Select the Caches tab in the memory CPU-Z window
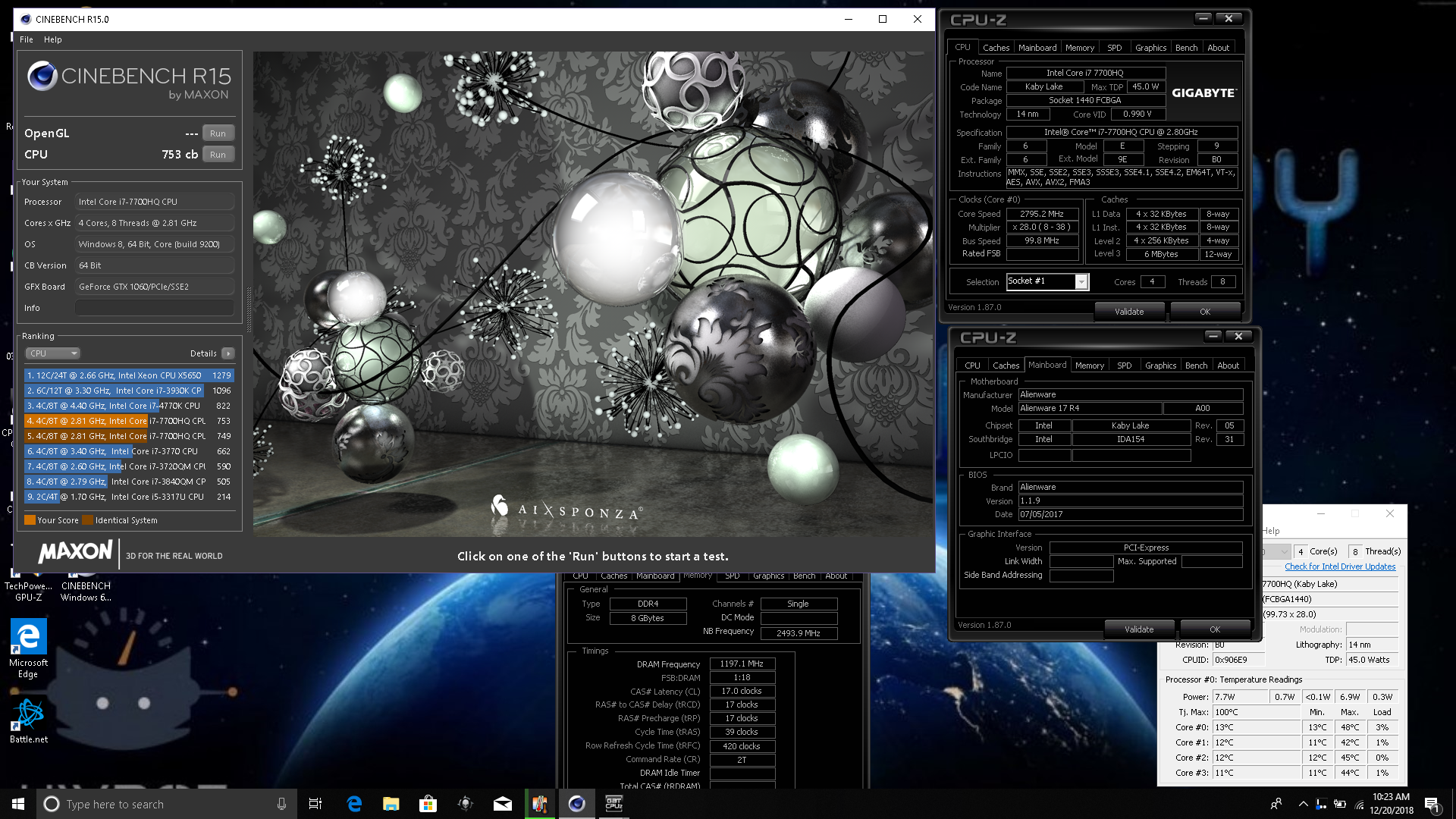Viewport: 1456px width, 819px height. tap(613, 576)
